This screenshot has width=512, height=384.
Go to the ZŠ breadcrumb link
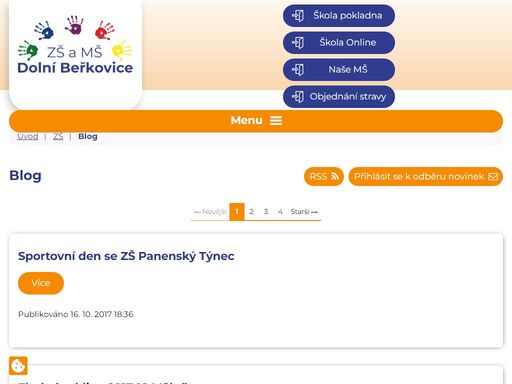click(58, 136)
